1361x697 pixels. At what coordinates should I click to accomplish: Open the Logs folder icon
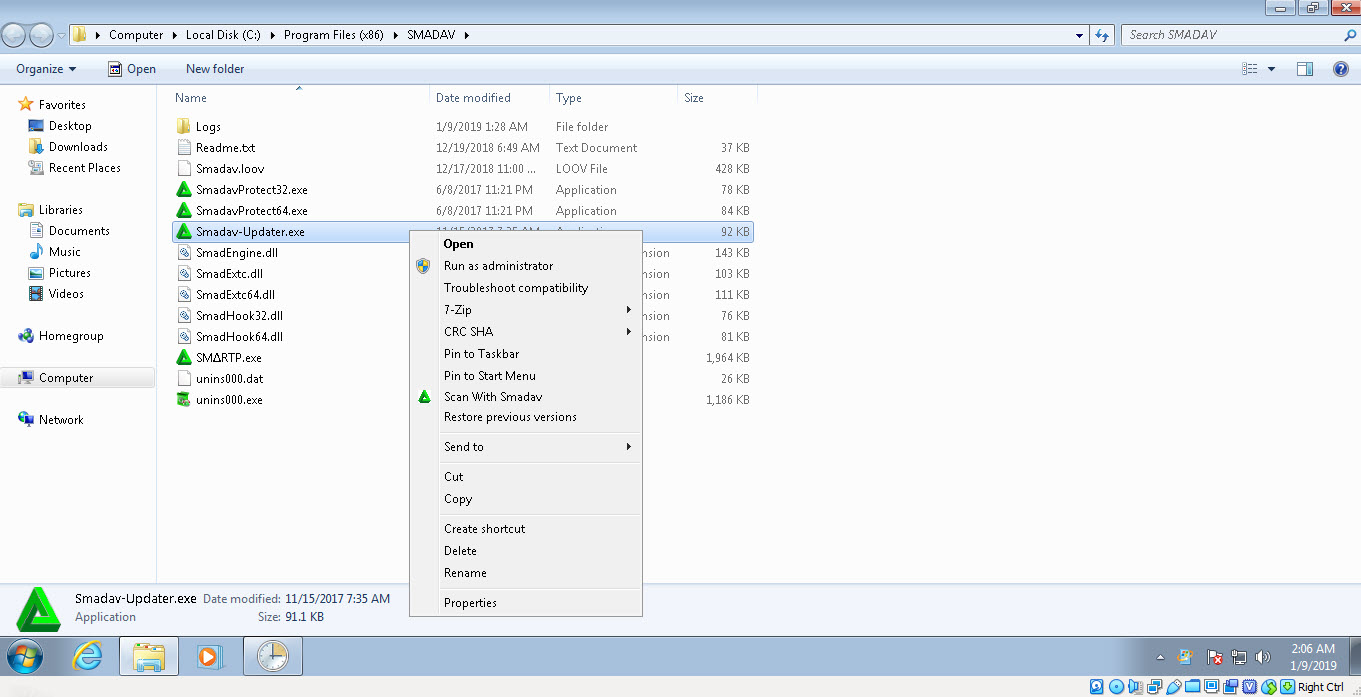[184, 127]
